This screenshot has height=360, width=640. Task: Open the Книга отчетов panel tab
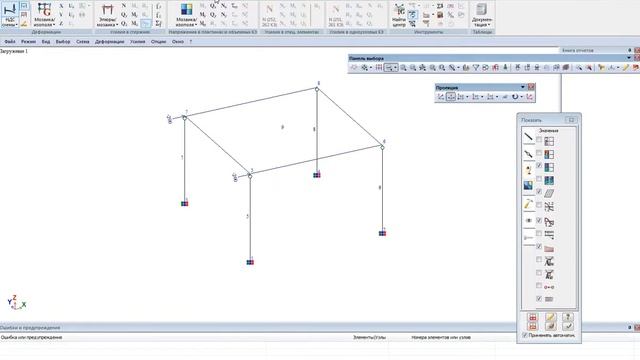[578, 50]
